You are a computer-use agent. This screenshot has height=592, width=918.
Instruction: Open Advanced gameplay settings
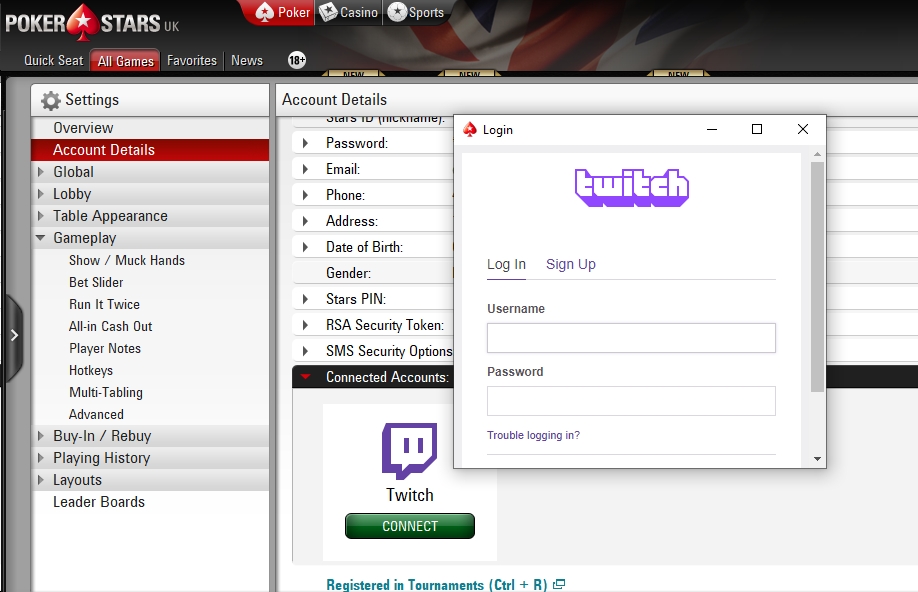pyautogui.click(x=96, y=415)
